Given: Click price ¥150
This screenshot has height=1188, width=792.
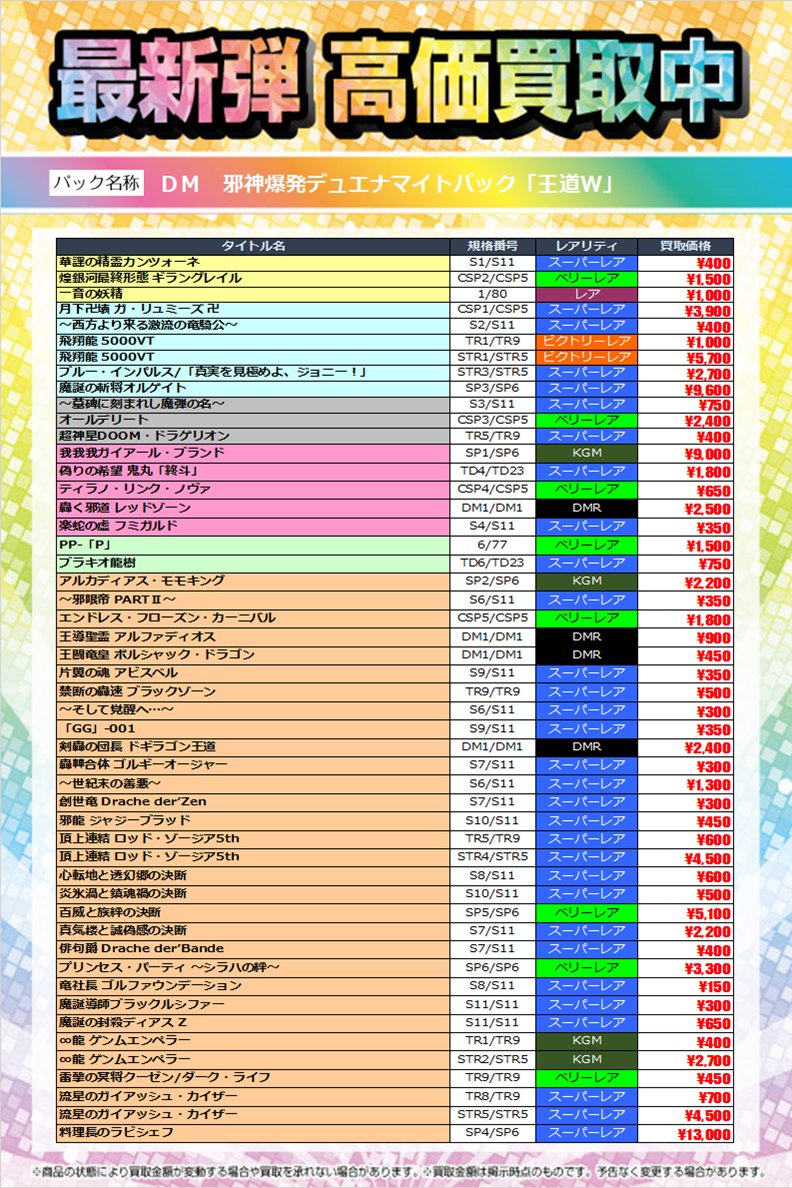Looking at the screenshot, I should click(x=714, y=988).
